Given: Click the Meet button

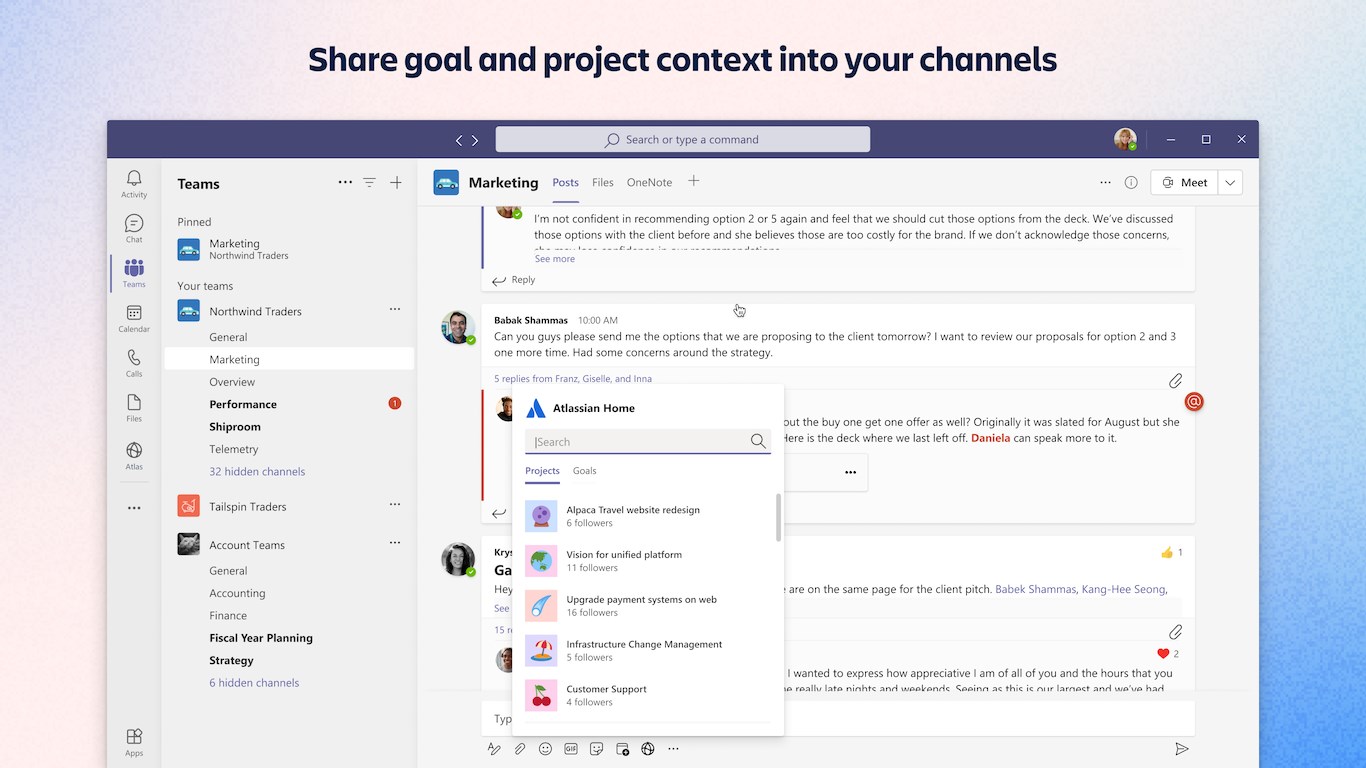Looking at the screenshot, I should [1185, 183].
